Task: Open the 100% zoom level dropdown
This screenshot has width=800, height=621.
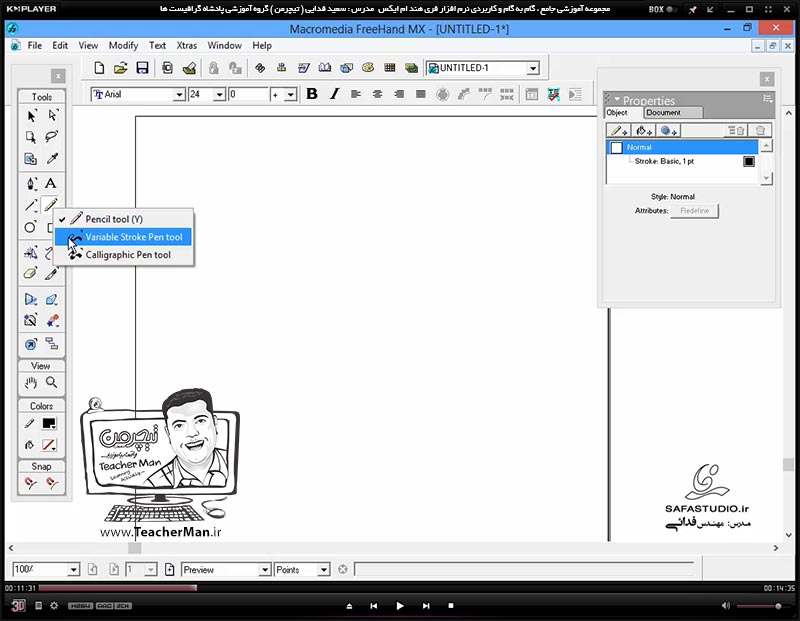Action: pyautogui.click(x=73, y=570)
